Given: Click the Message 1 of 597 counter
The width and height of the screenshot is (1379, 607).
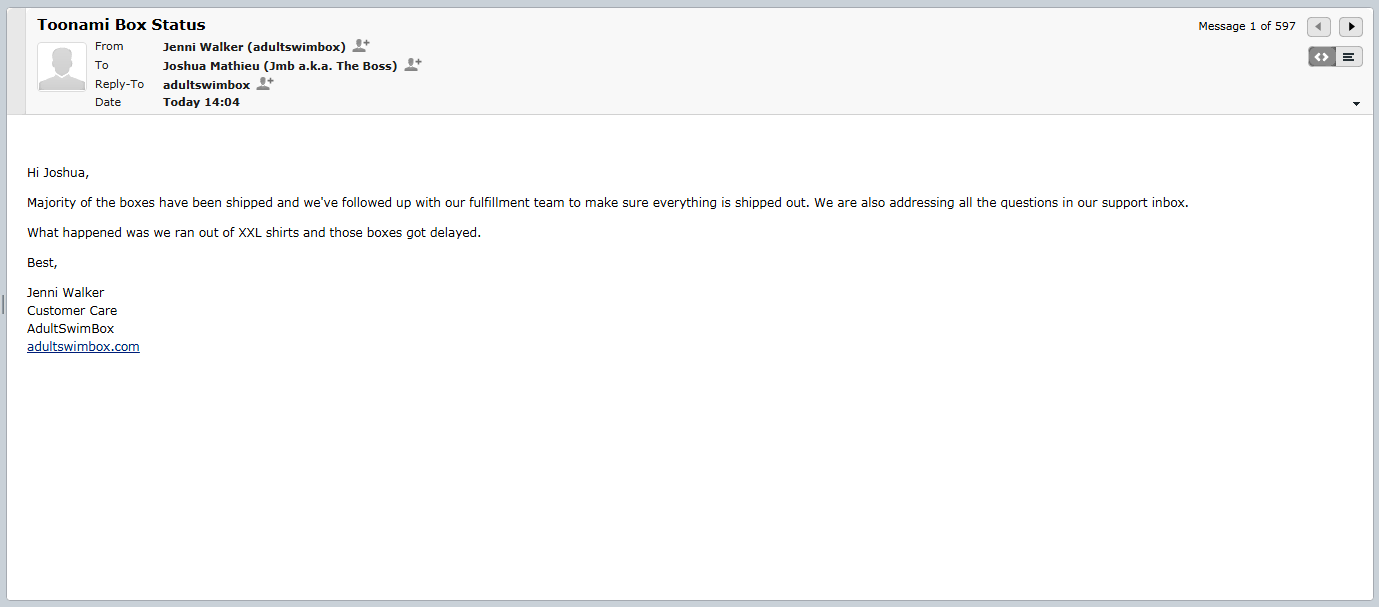Looking at the screenshot, I should point(1246,27).
